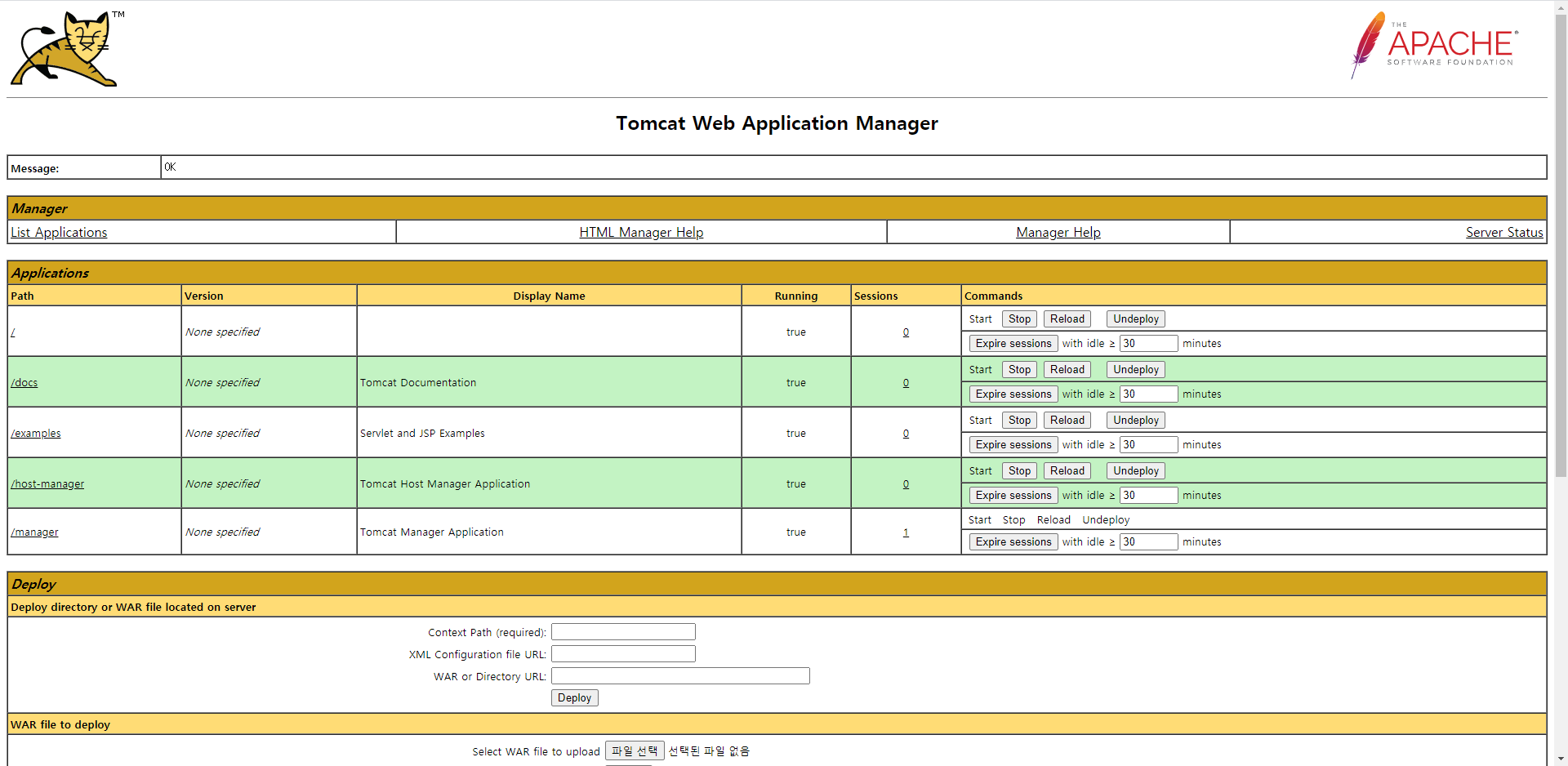Click 'Tomcat Manager Application' display name

[x=432, y=532]
